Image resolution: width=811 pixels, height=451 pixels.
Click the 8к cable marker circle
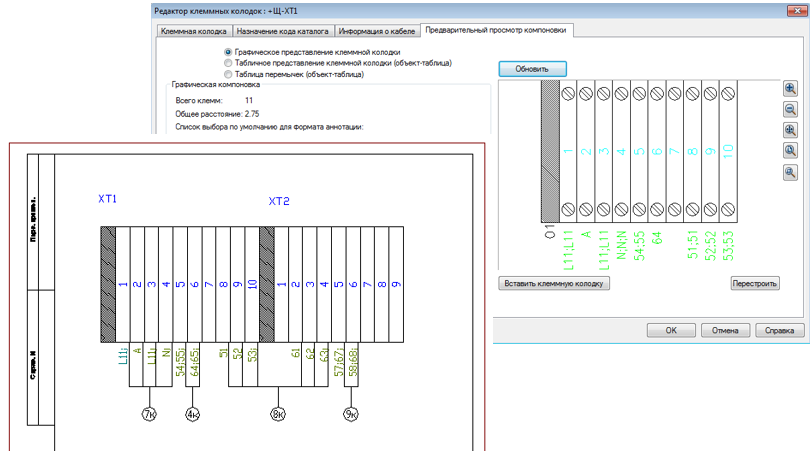coord(278,414)
